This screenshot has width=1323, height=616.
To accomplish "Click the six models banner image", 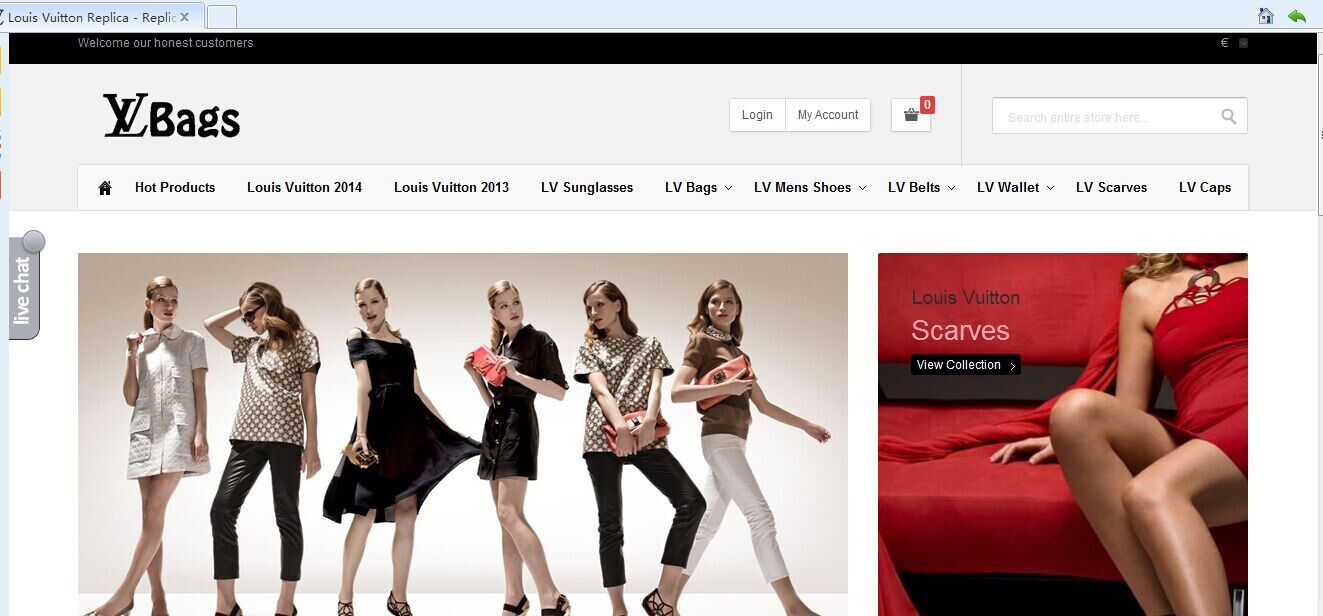I will (x=463, y=434).
